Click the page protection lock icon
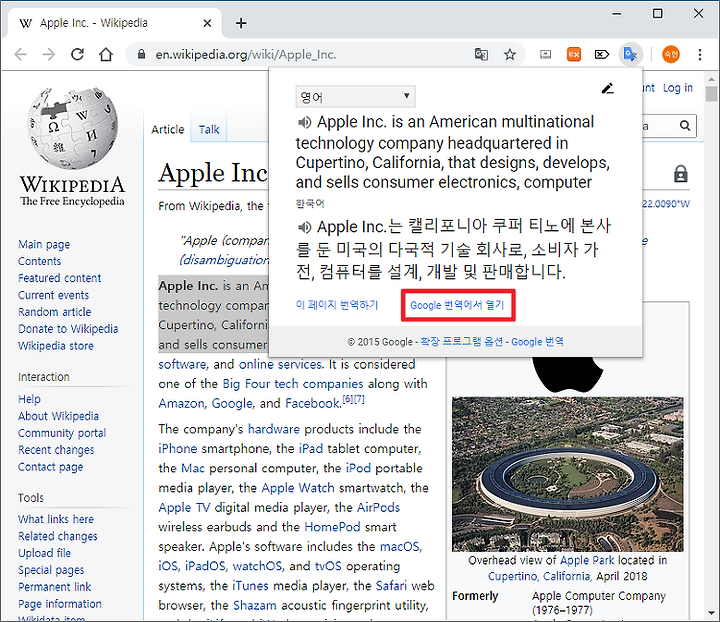Viewport: 720px width, 622px height. tap(681, 174)
